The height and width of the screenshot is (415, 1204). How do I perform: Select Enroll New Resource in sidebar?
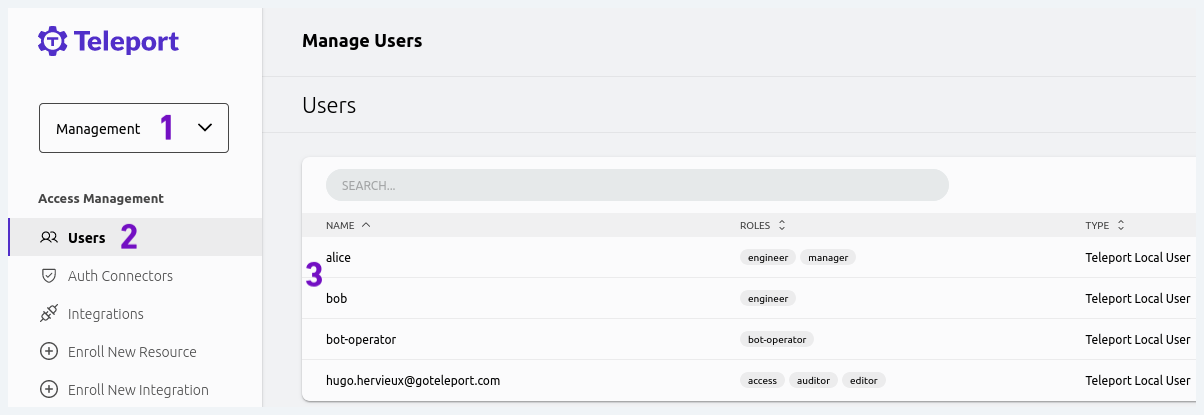pyautogui.click(x=132, y=352)
